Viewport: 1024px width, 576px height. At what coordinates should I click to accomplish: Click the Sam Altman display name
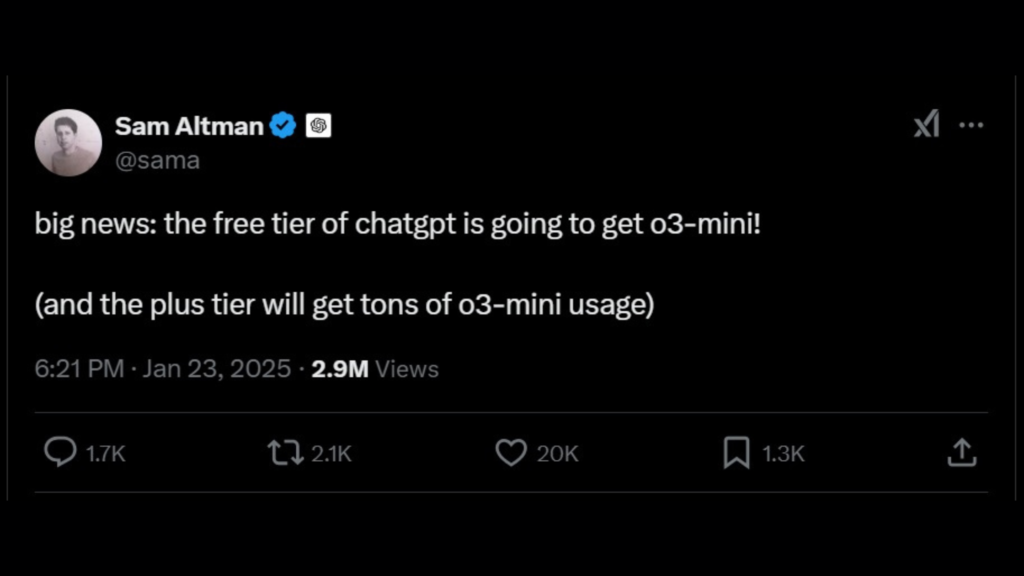pos(189,126)
